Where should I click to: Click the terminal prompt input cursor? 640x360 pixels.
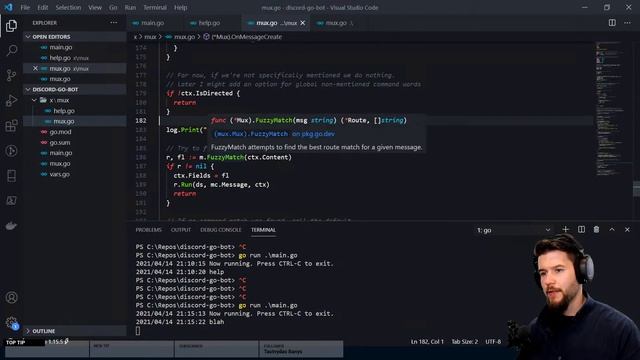pos(138,331)
